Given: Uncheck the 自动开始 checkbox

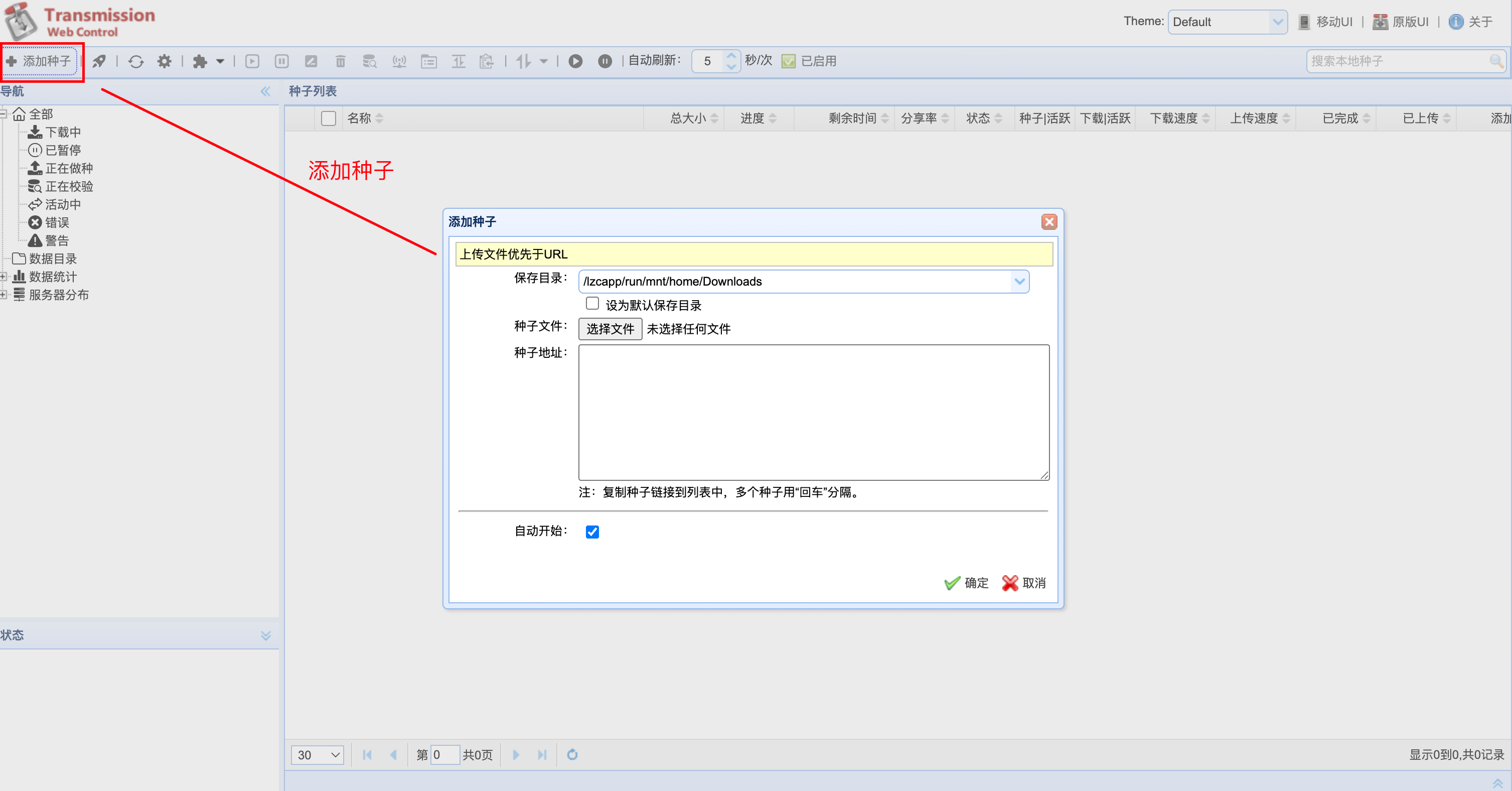Looking at the screenshot, I should point(592,532).
